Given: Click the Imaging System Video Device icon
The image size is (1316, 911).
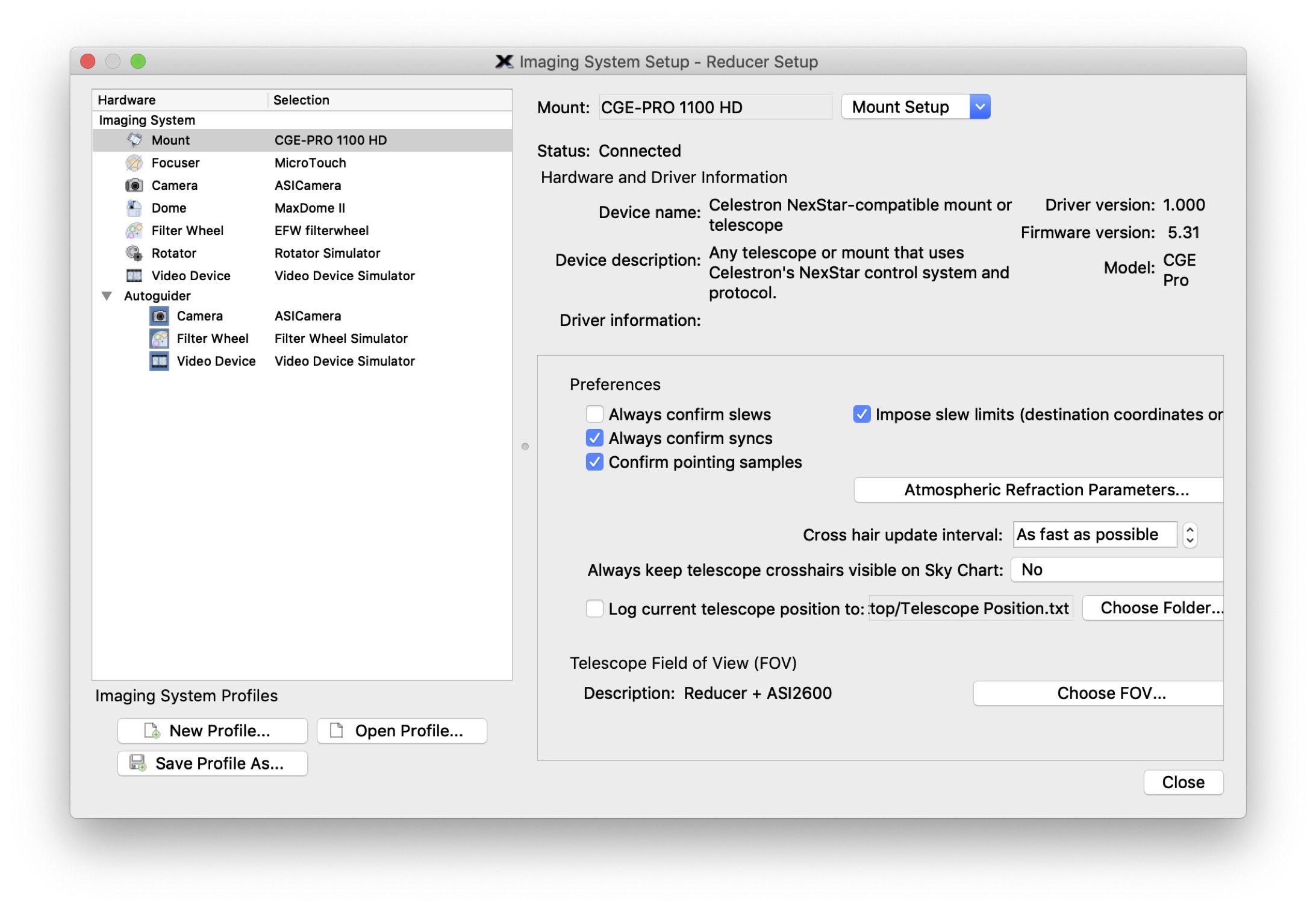Looking at the screenshot, I should click(x=134, y=275).
